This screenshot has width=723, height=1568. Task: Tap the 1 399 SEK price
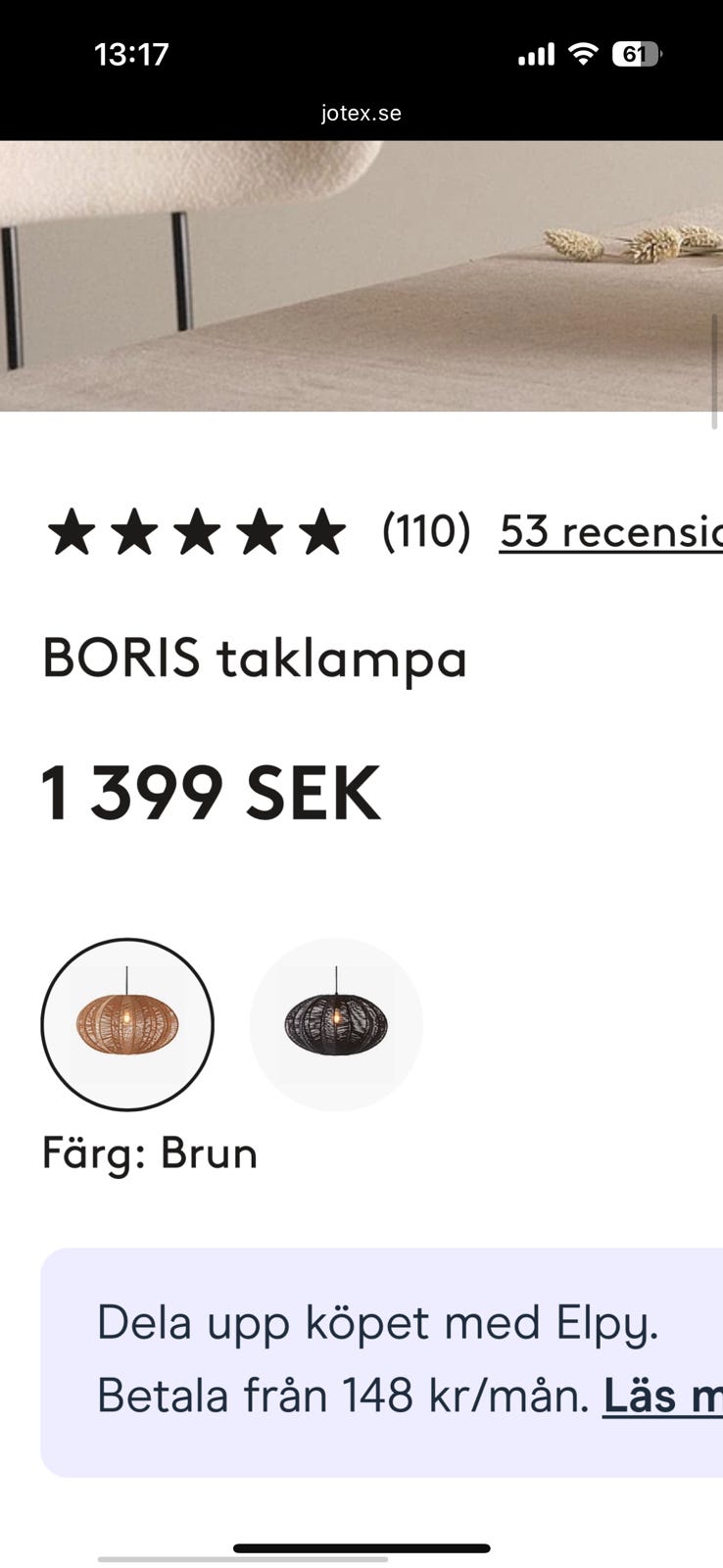[211, 794]
